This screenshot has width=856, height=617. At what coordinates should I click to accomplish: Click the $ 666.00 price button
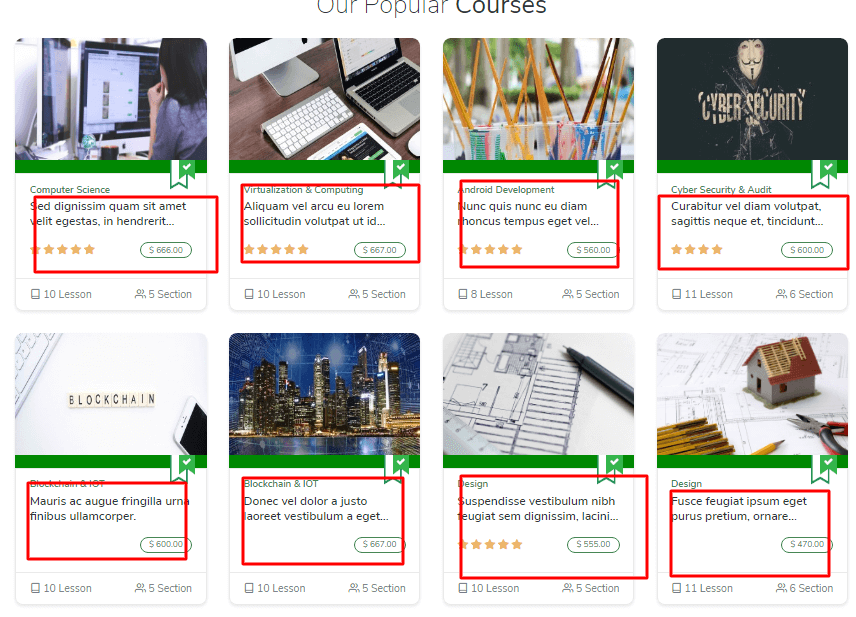(165, 250)
